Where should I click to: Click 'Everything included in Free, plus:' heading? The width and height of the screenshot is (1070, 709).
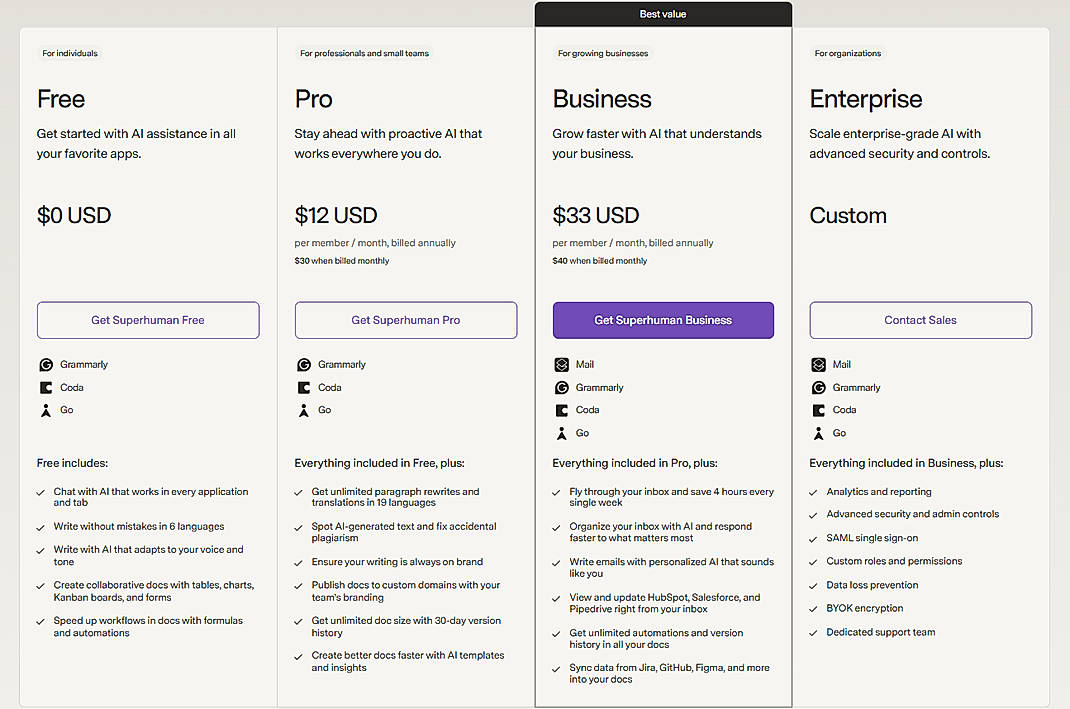pos(379,463)
